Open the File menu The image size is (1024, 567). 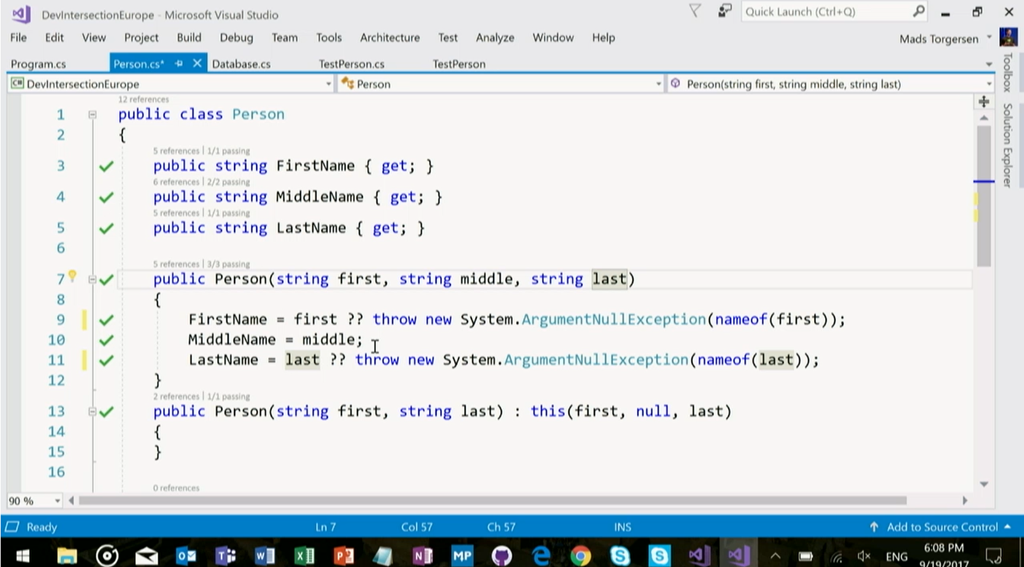click(x=18, y=37)
